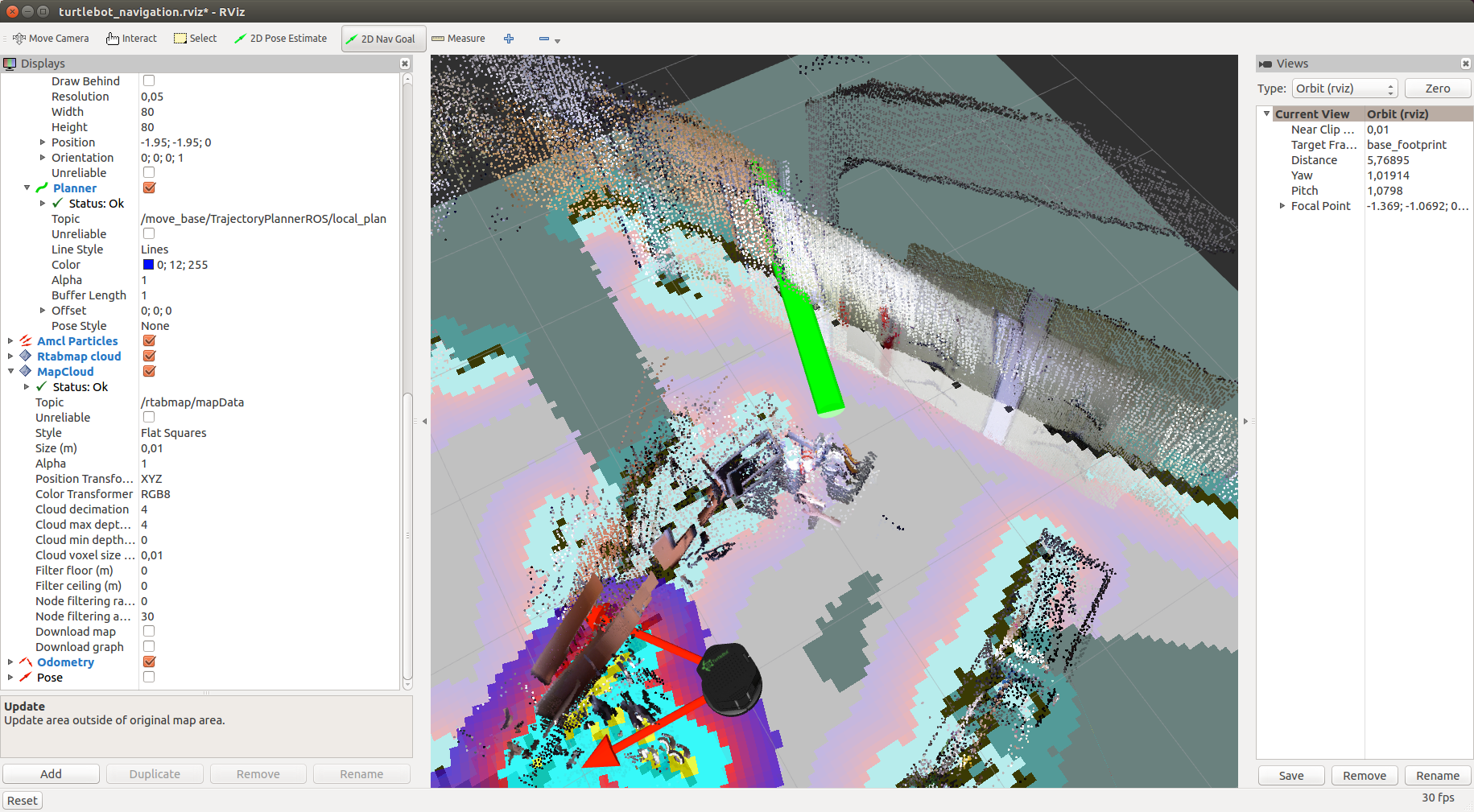Click the Rtabmap cloud display icon
Image resolution: width=1474 pixels, height=812 pixels.
26,357
